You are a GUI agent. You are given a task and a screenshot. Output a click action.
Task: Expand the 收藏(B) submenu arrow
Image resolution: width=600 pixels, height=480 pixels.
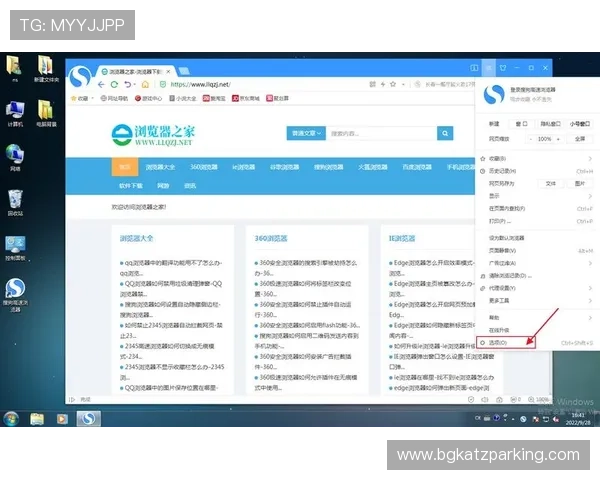pos(590,158)
